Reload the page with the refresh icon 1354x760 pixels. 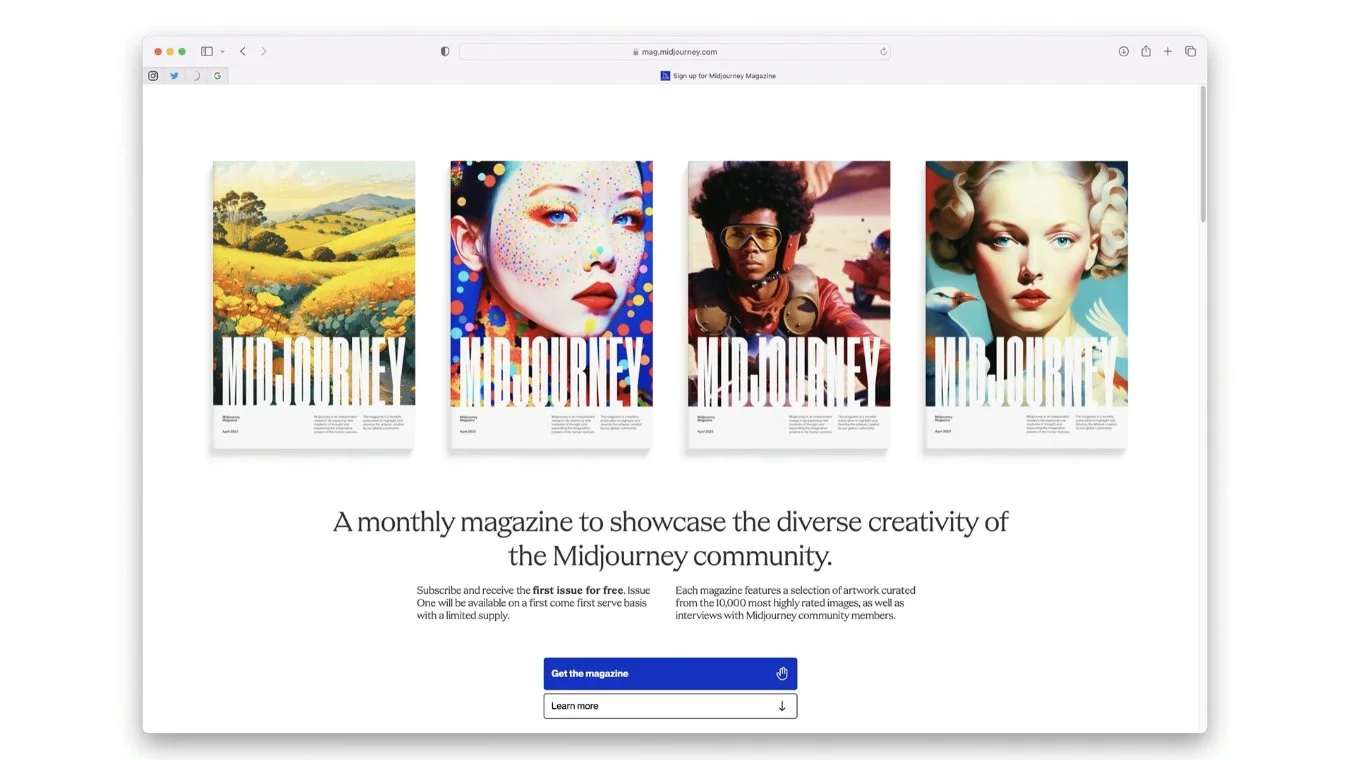click(883, 51)
